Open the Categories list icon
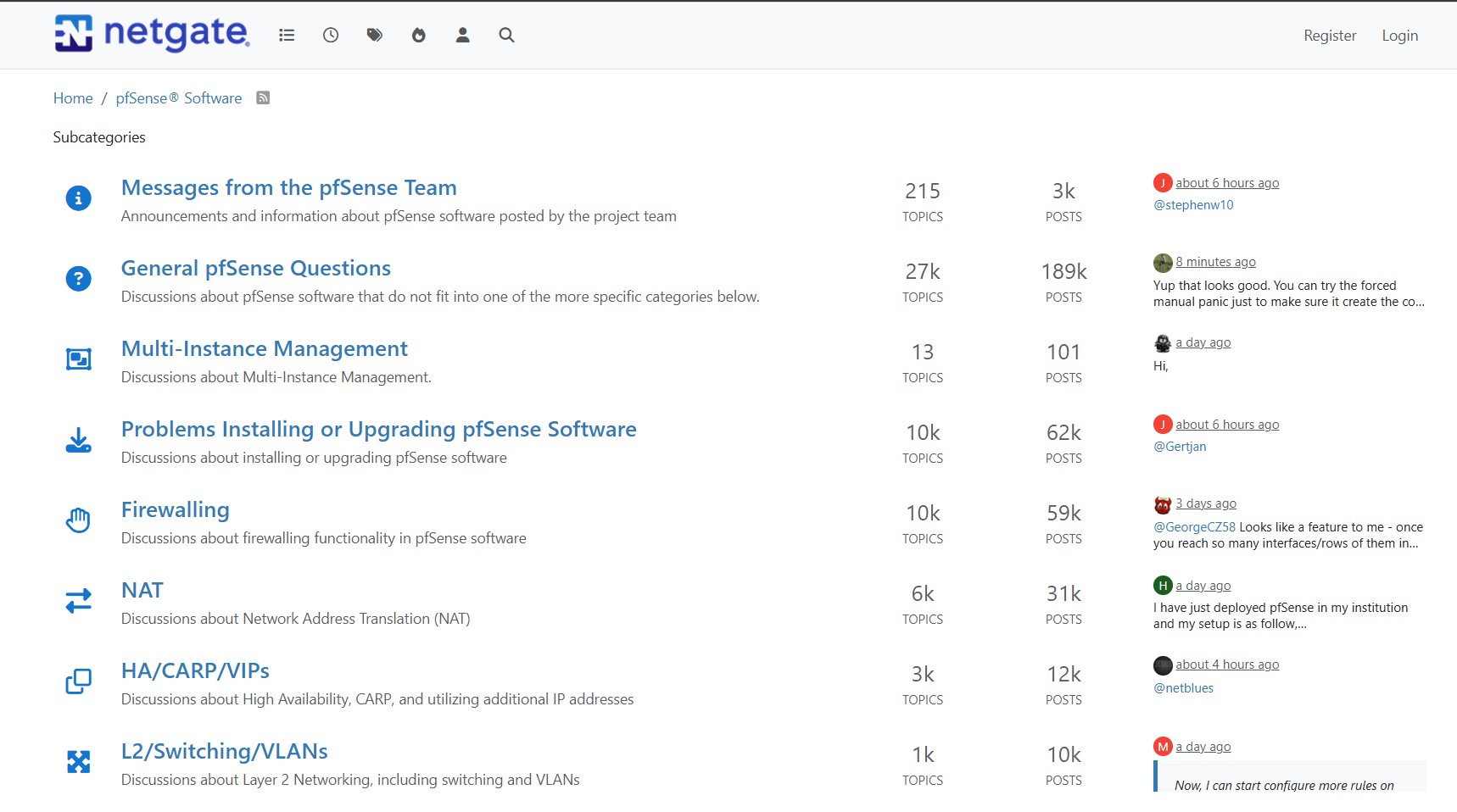This screenshot has width=1457, height=812. (287, 35)
